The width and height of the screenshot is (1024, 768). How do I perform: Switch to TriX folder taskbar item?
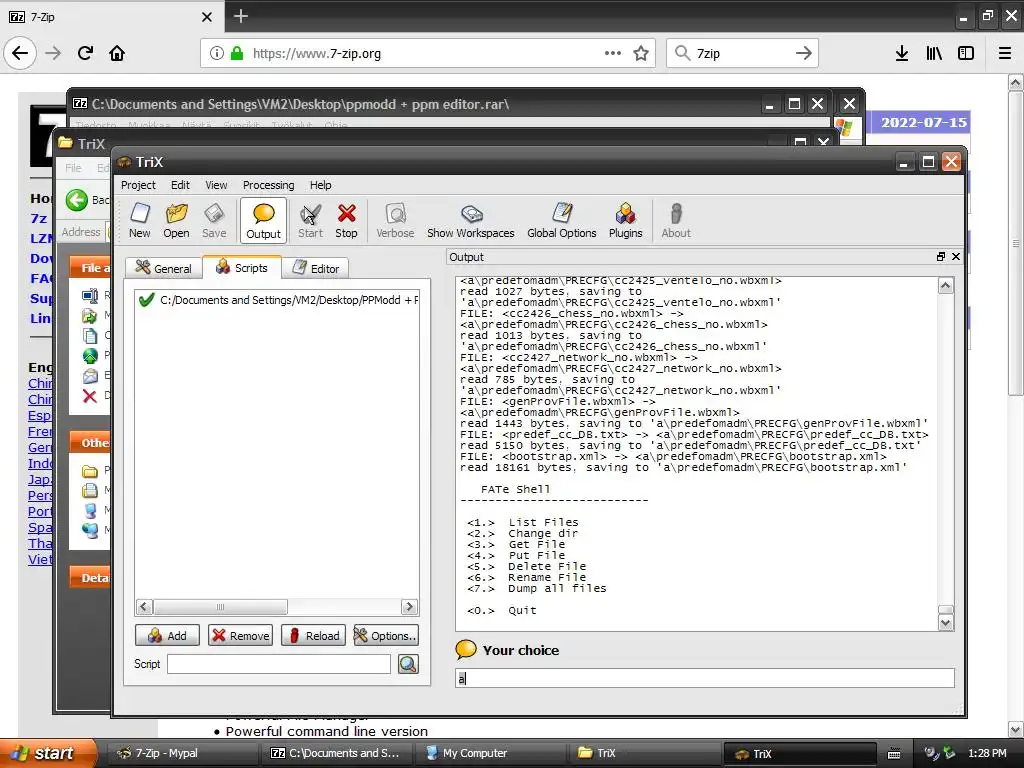pyautogui.click(x=643, y=753)
